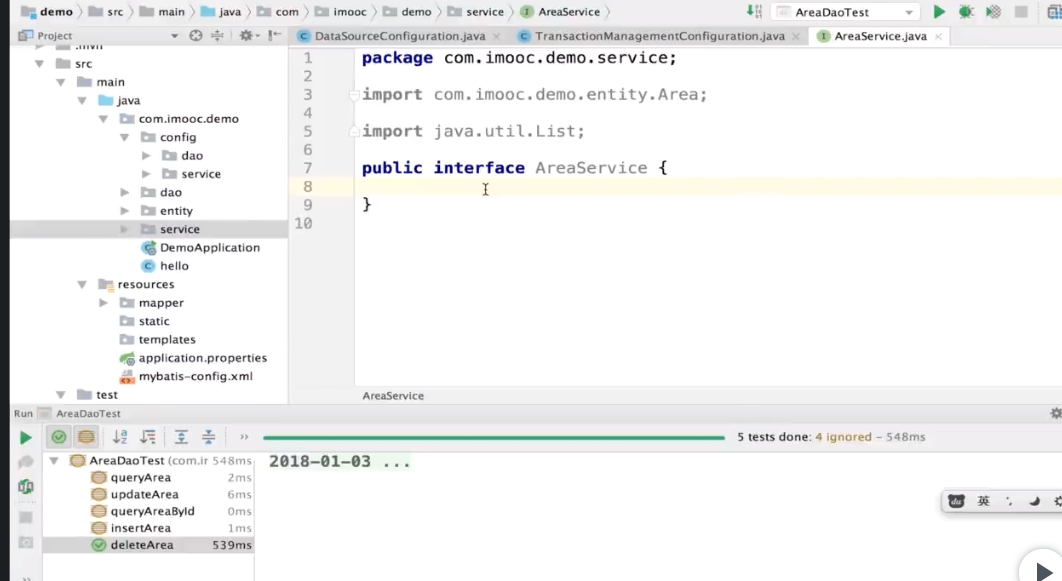The width and height of the screenshot is (1062, 581).
Task: Collapse AreaDaoTest results node
Action: pos(54,461)
